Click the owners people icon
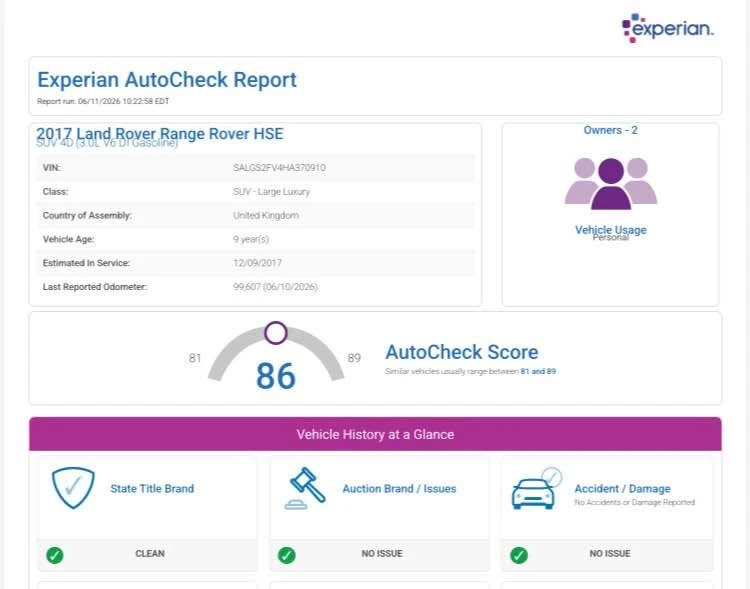 (x=611, y=184)
